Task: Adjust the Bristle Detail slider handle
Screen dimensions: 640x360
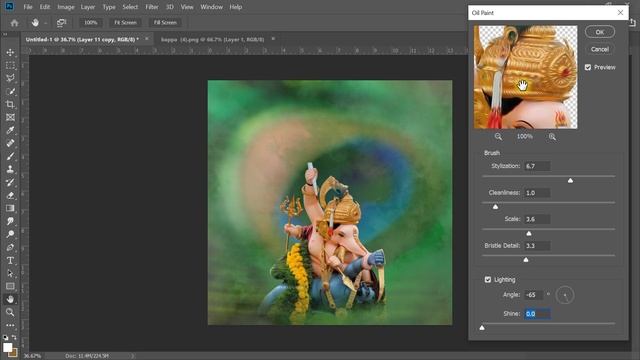Action: 526,260
